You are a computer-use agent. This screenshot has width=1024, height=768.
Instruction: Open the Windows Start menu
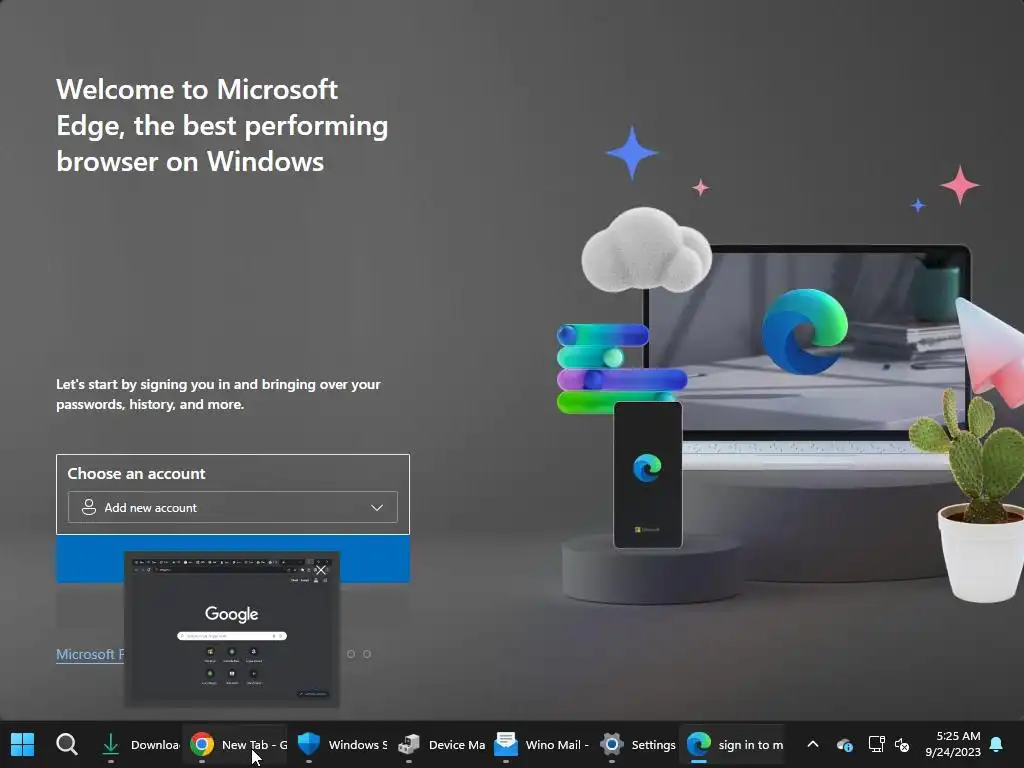tap(22, 744)
